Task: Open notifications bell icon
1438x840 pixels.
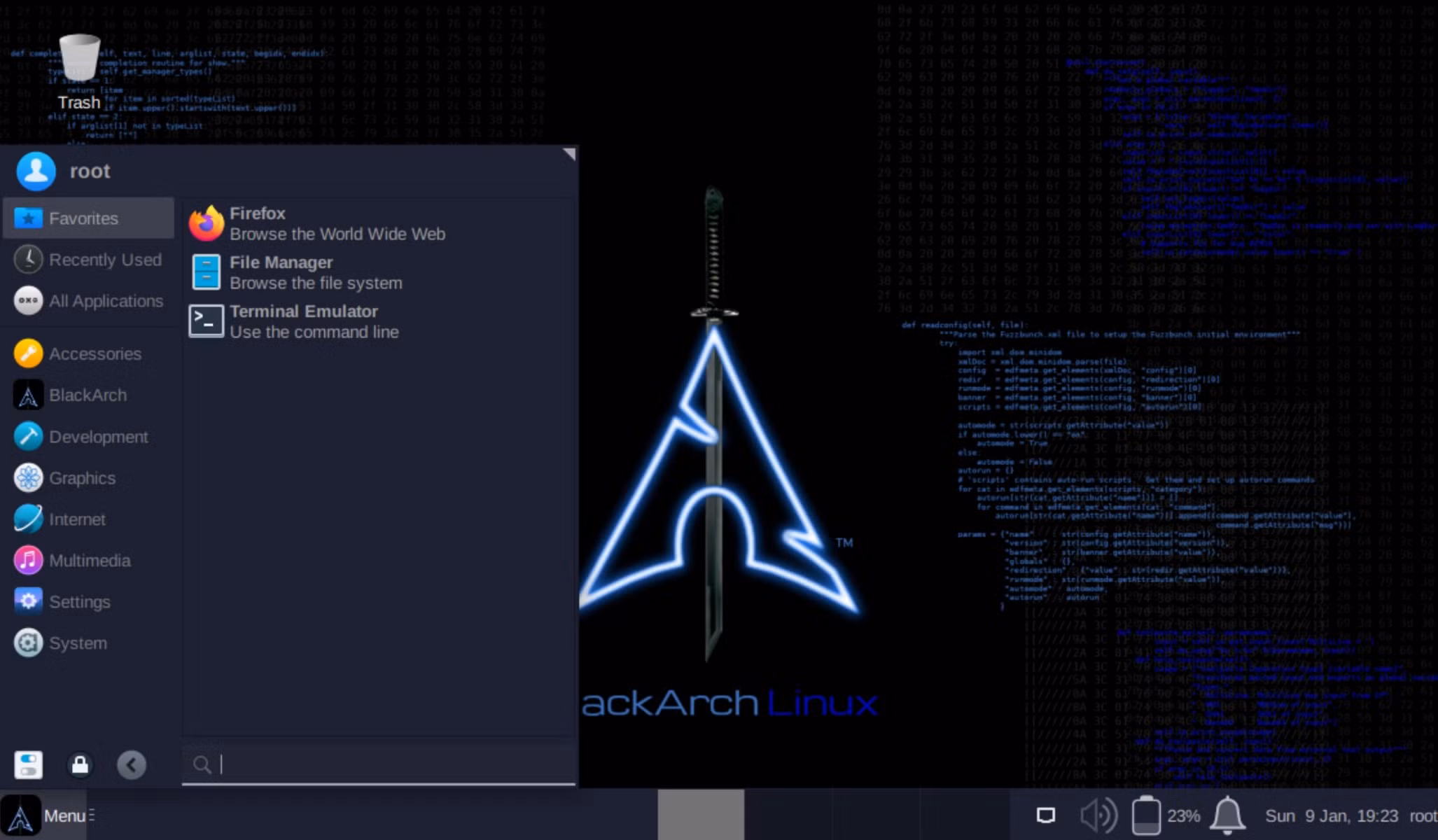Action: pos(1228,815)
